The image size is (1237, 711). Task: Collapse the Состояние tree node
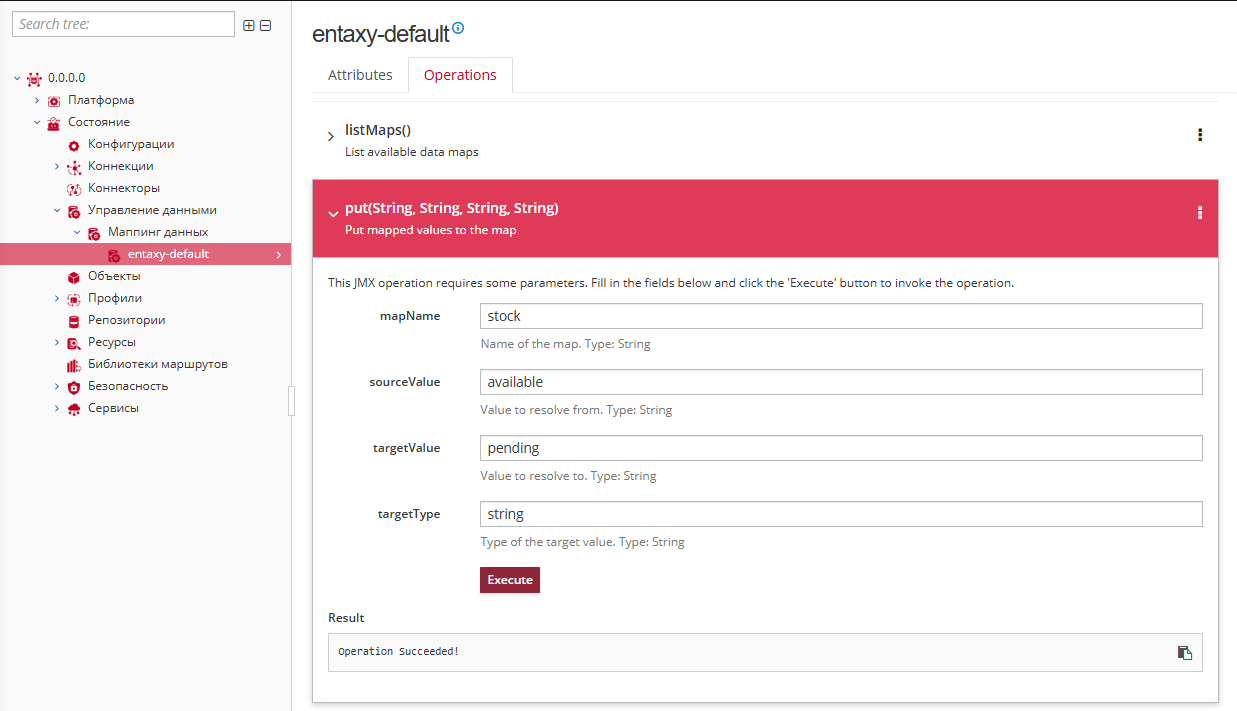click(38, 122)
